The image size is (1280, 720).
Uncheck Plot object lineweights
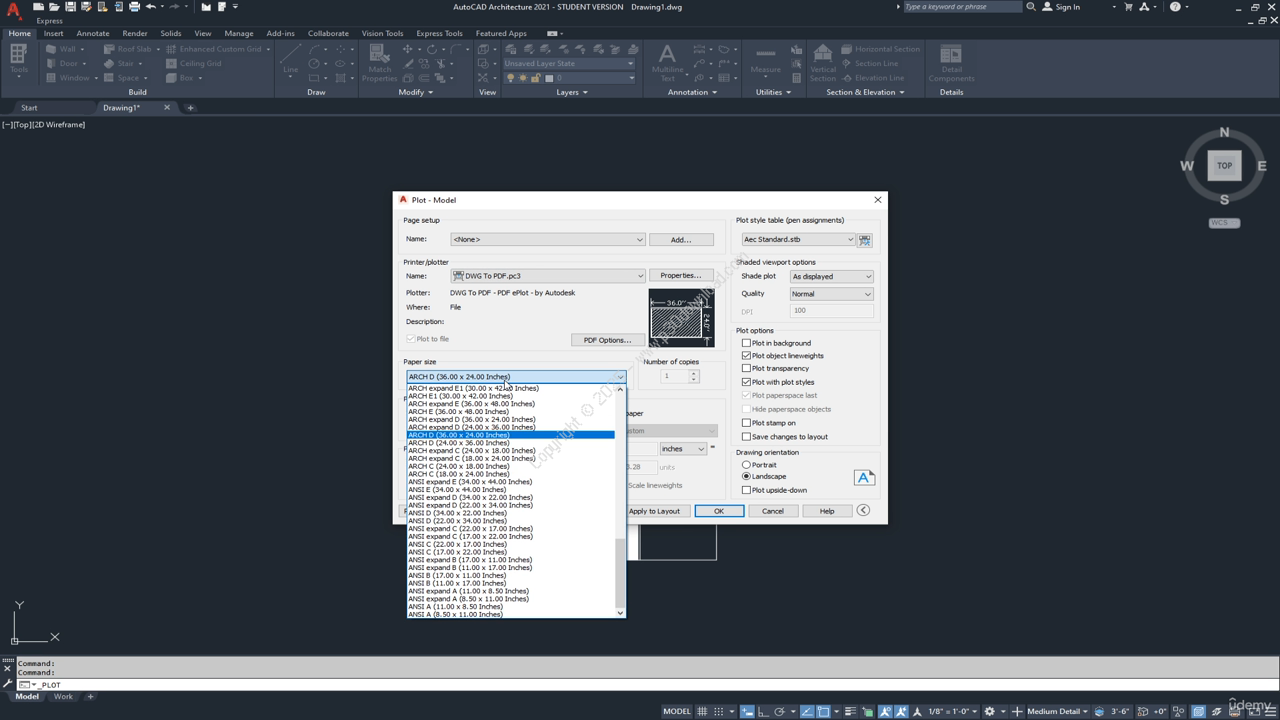point(746,356)
